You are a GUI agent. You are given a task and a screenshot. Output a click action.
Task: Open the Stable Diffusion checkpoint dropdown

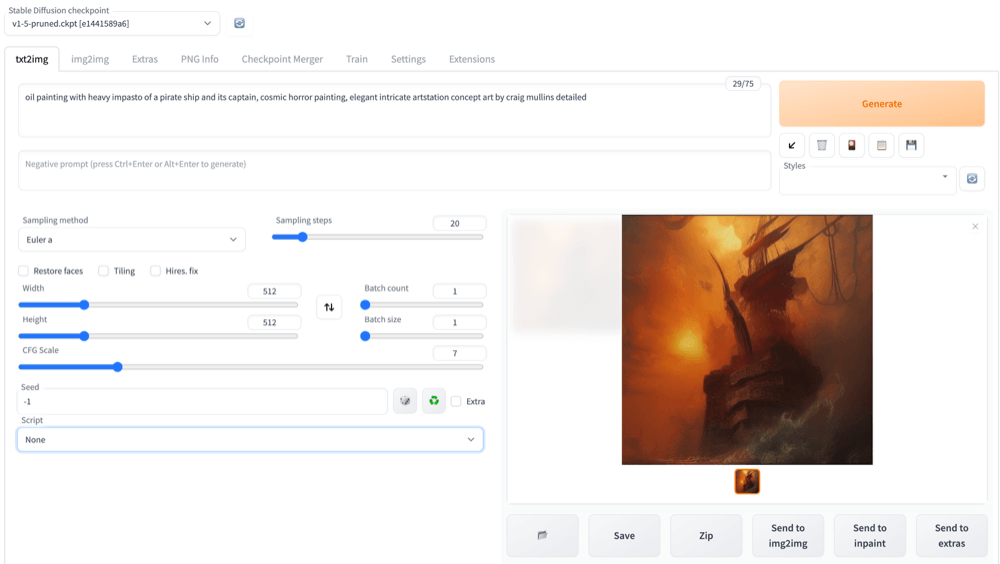(112, 24)
